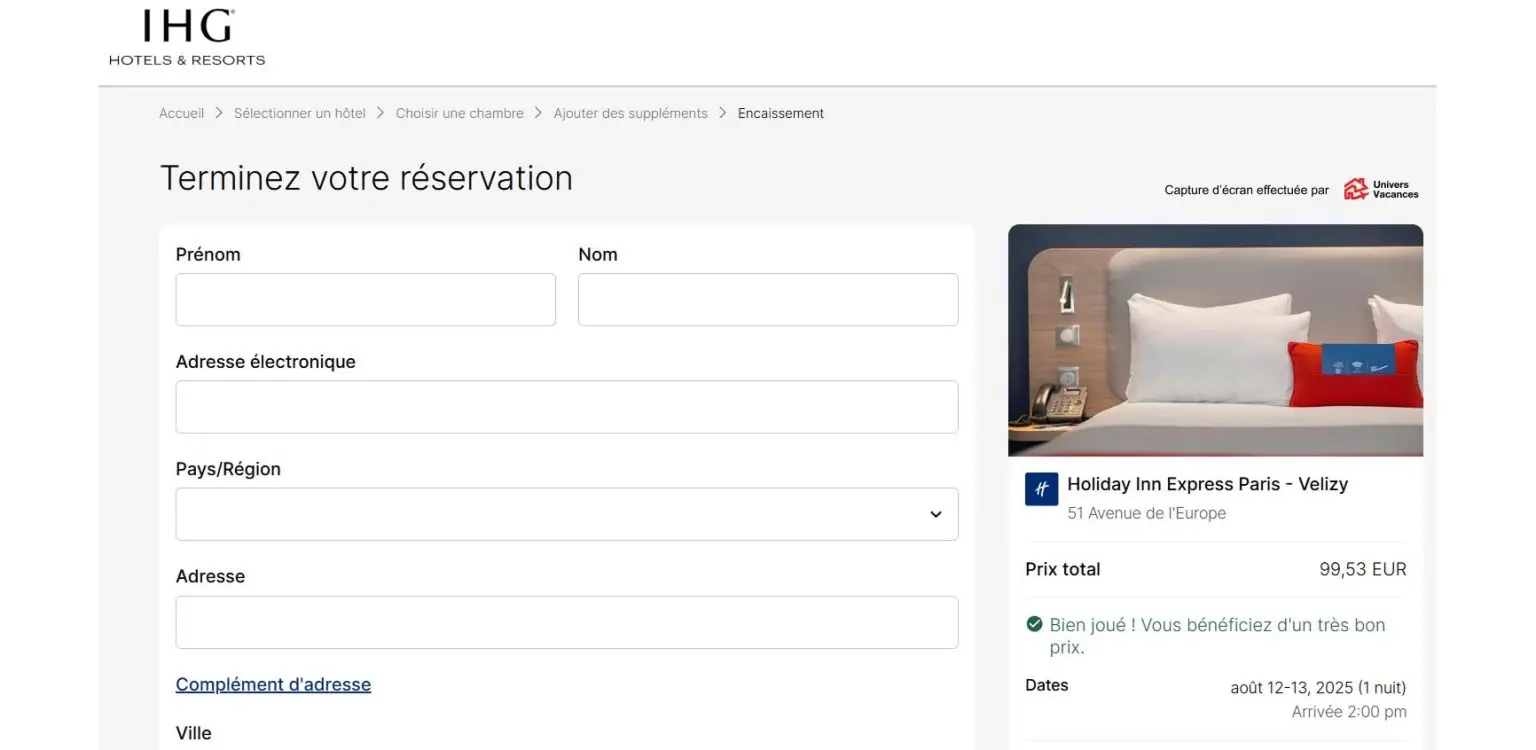This screenshot has height=750, width=1536.
Task: Select the Adresse électronique field
Action: [x=566, y=407]
